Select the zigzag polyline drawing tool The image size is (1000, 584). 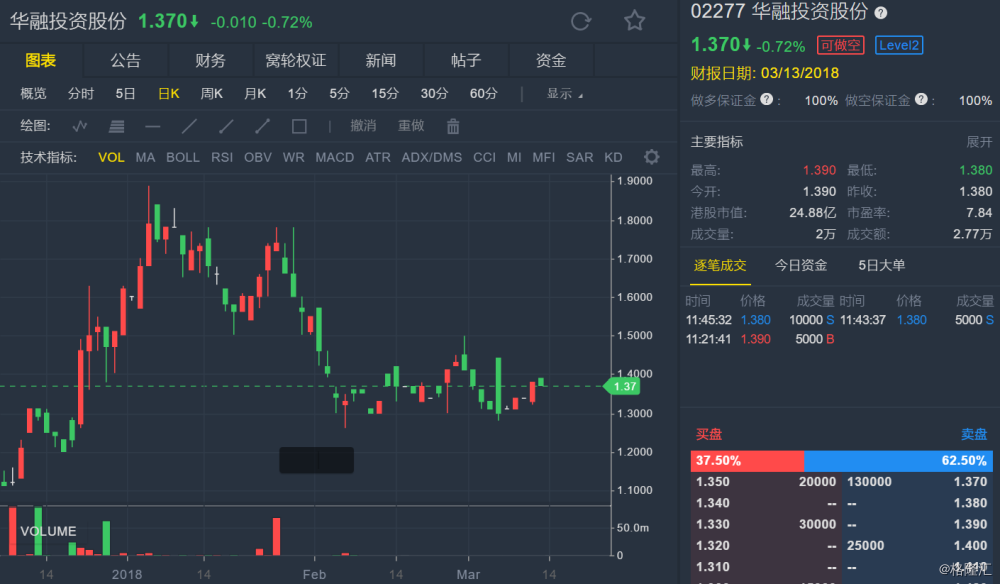click(80, 126)
